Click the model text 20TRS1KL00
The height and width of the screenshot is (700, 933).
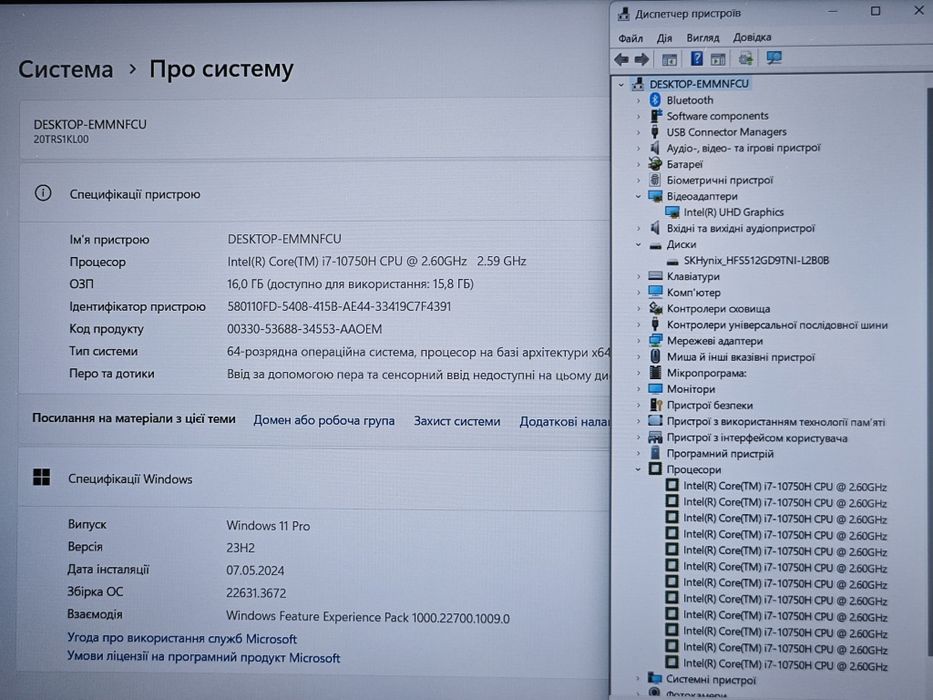(61, 139)
